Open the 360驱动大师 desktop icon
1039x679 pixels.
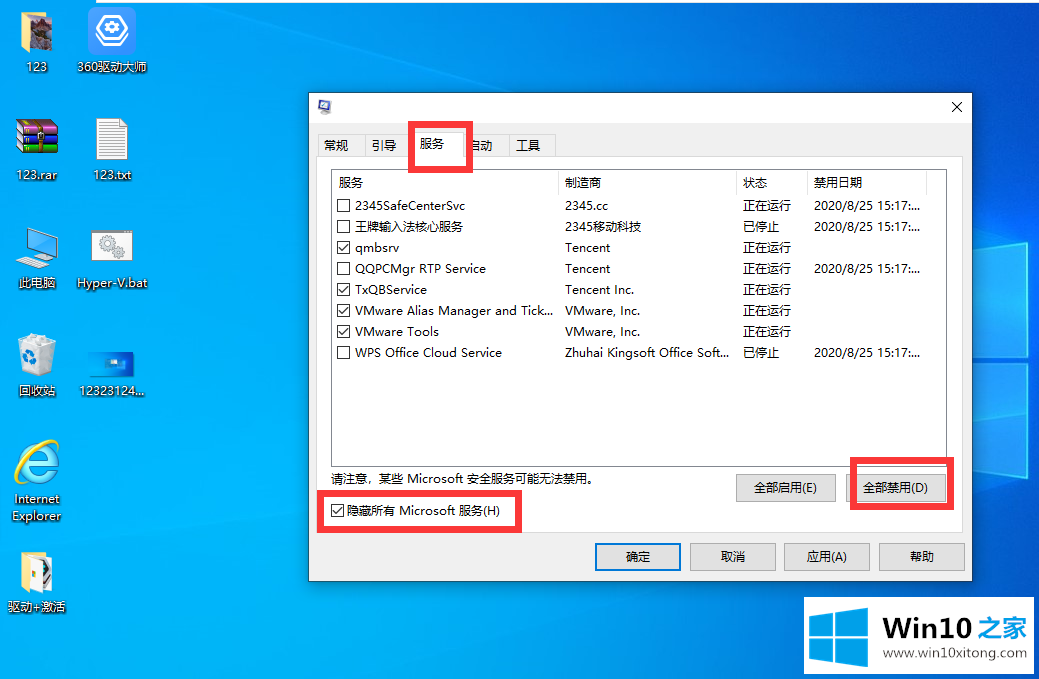click(112, 33)
